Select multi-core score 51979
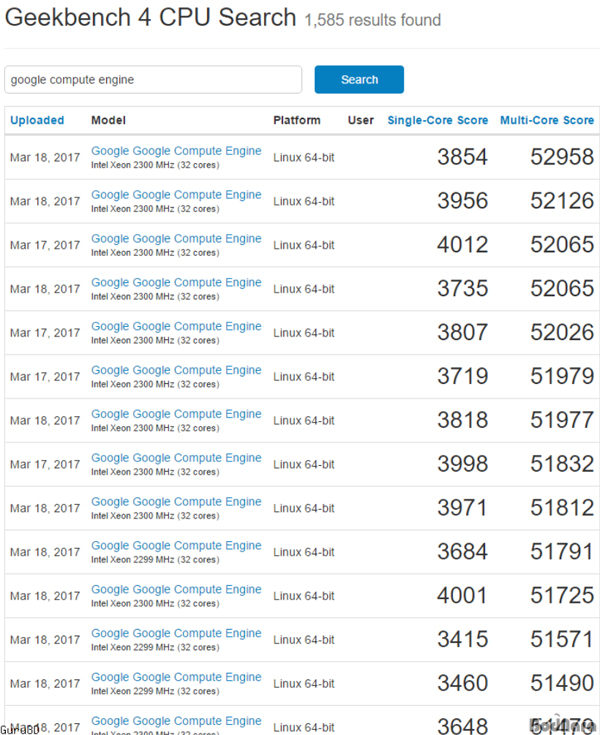 [x=562, y=376]
